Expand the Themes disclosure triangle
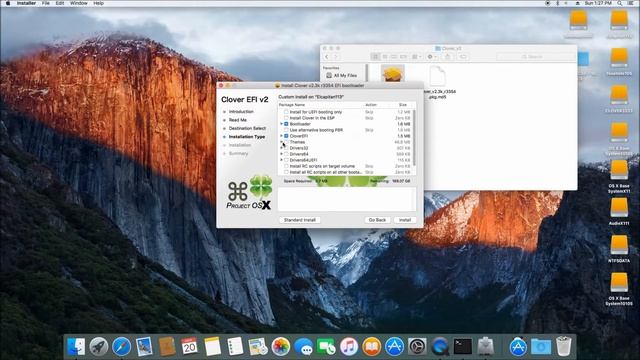 [281, 142]
